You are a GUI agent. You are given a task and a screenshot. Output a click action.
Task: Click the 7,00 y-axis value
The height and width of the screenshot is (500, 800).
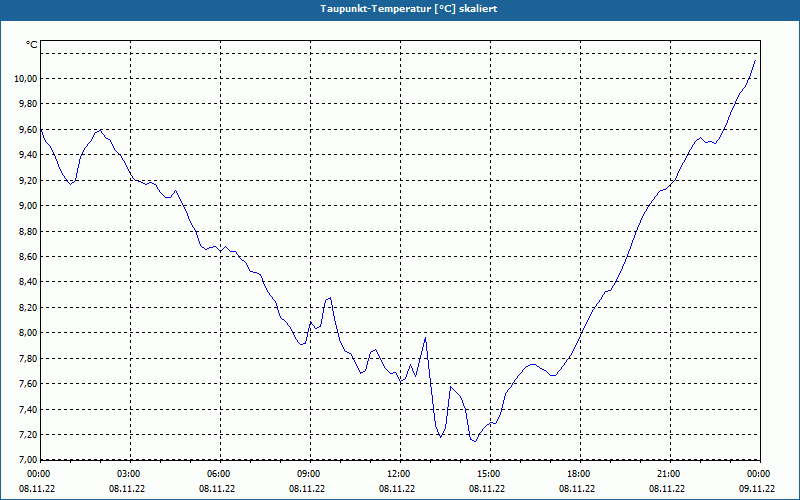(x=28, y=459)
